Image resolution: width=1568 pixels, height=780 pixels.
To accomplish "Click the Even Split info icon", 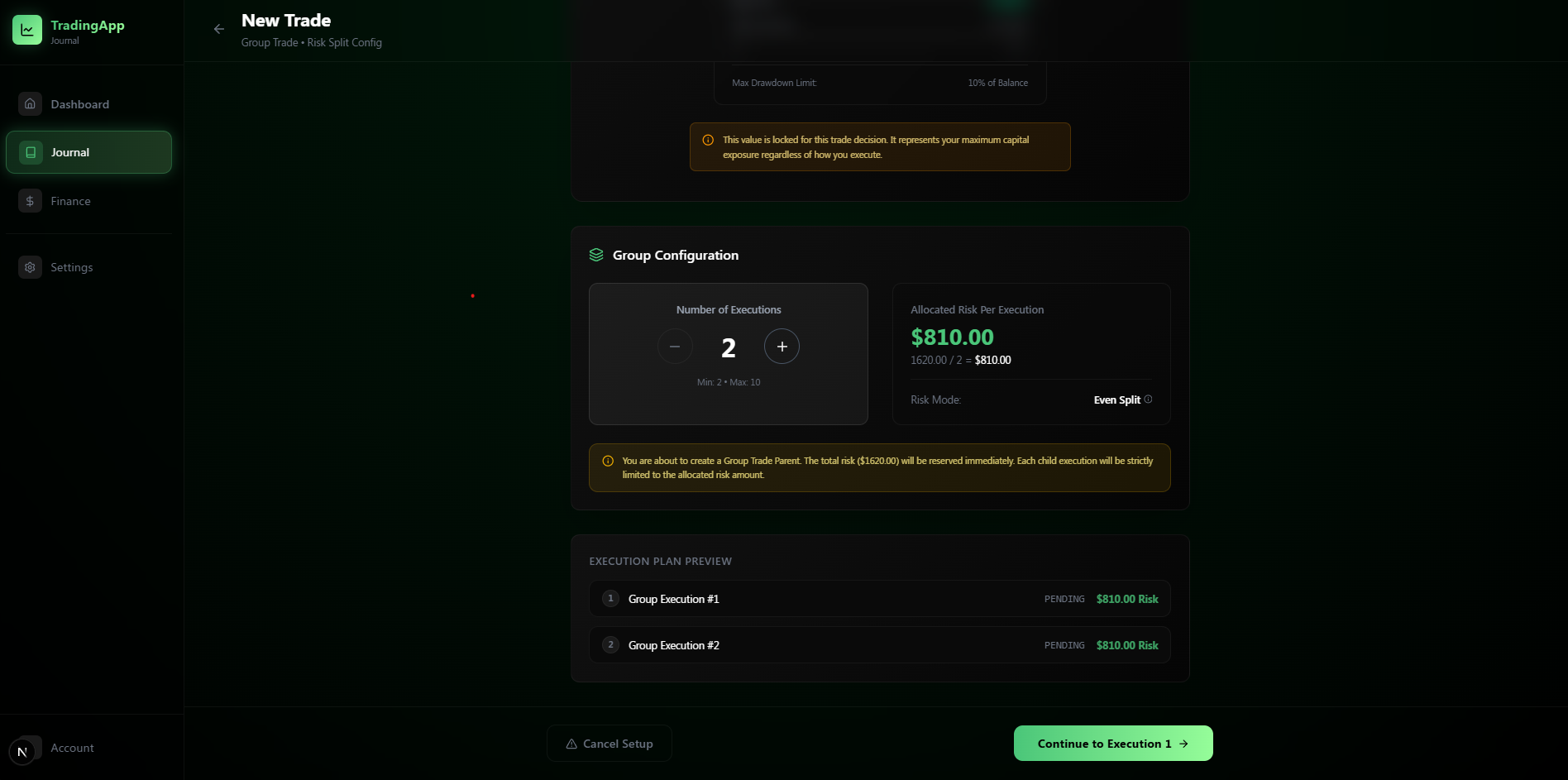I will [x=1148, y=400].
